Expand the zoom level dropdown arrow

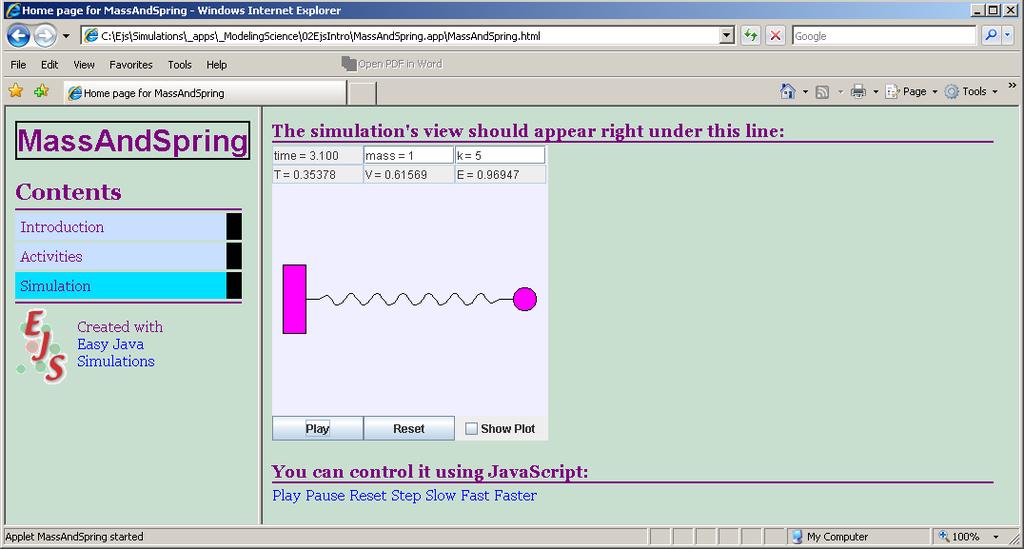[996, 537]
